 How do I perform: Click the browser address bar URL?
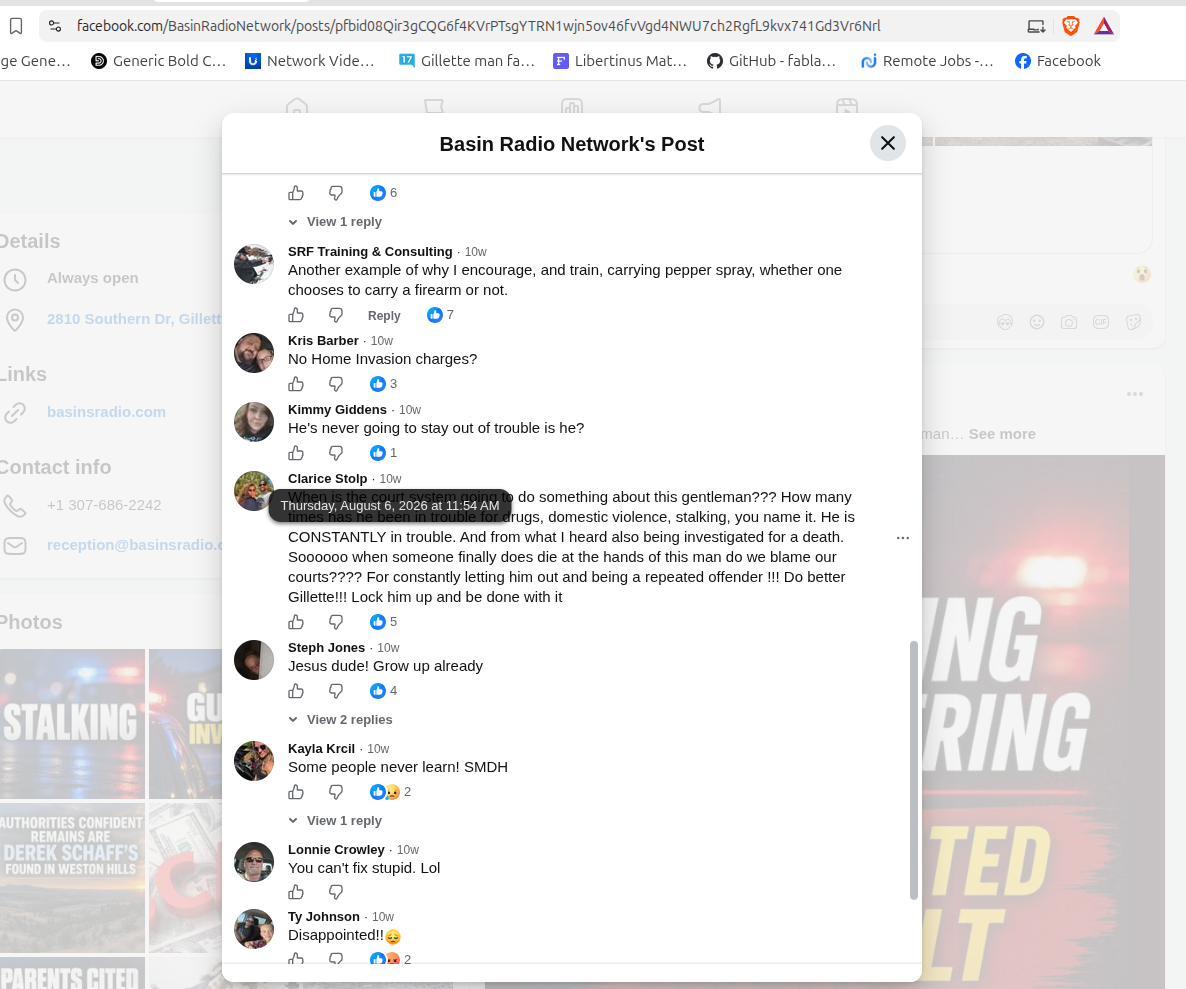pyautogui.click(x=479, y=26)
